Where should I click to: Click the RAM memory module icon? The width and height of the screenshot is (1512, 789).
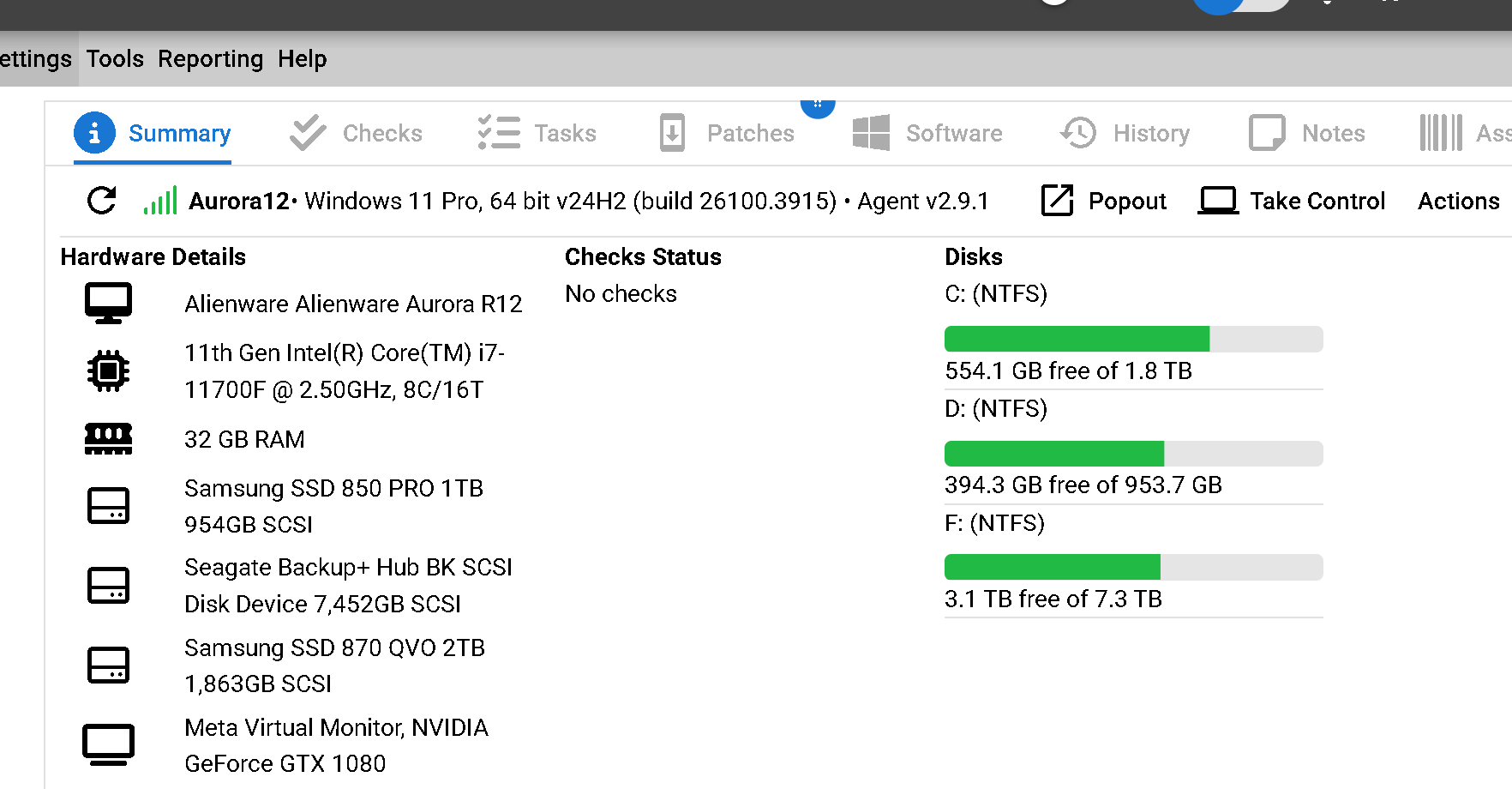point(108,439)
